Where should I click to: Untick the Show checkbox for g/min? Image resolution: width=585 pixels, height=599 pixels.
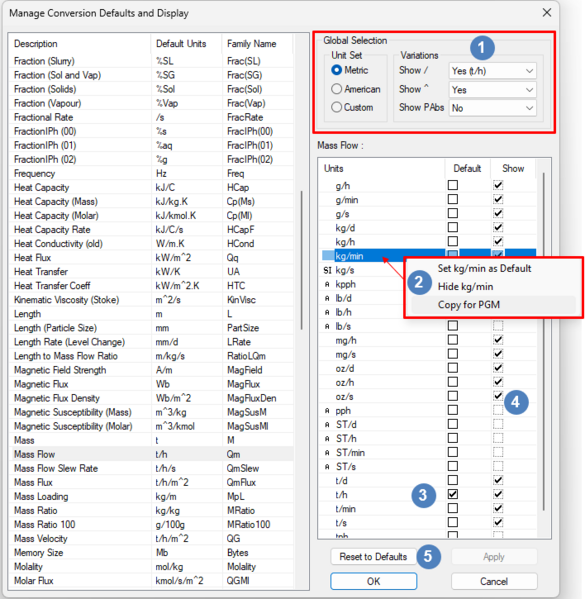497,199
